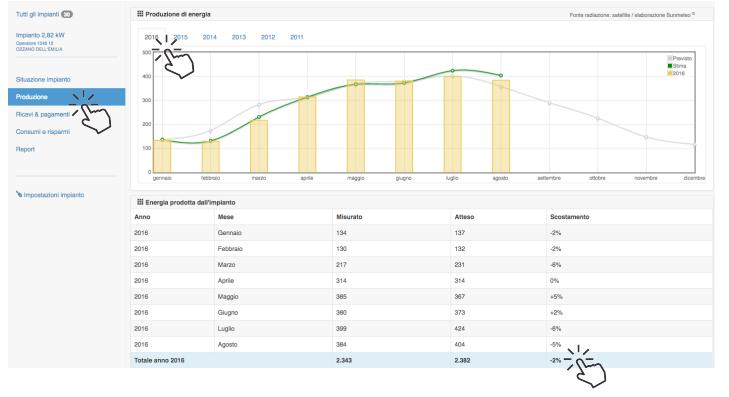The image size is (729, 397).
Task: Switch to the 2015 year tab
Action: [x=181, y=37]
